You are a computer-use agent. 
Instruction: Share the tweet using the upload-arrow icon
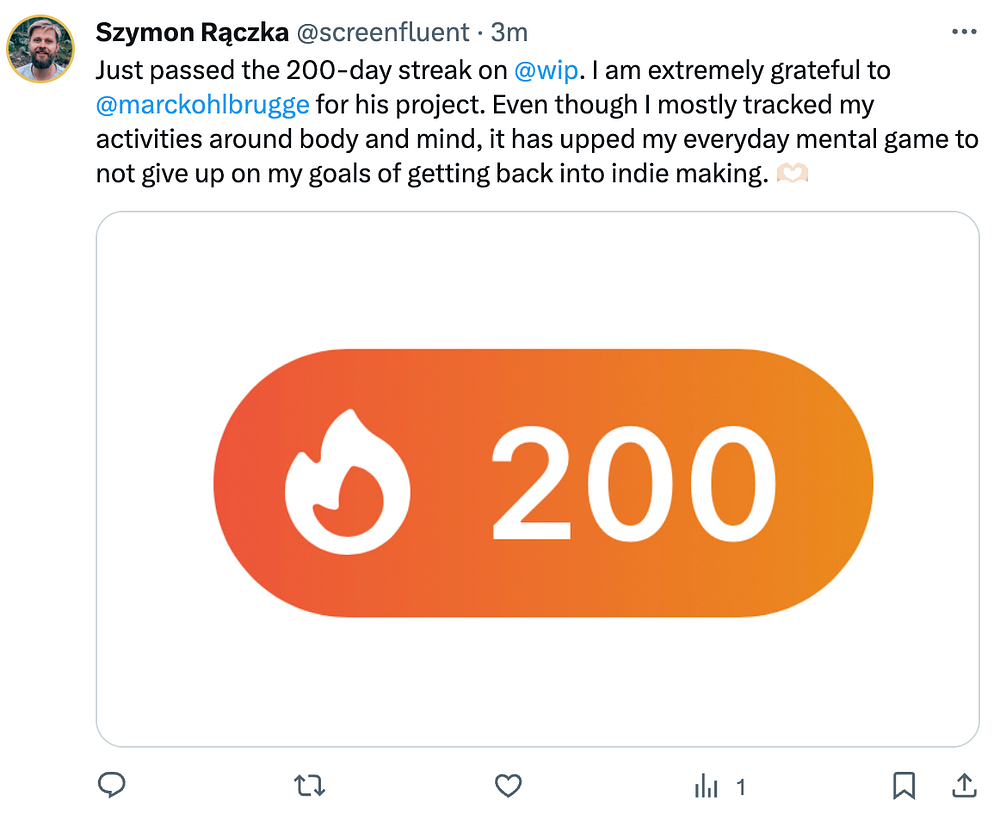[x=964, y=786]
